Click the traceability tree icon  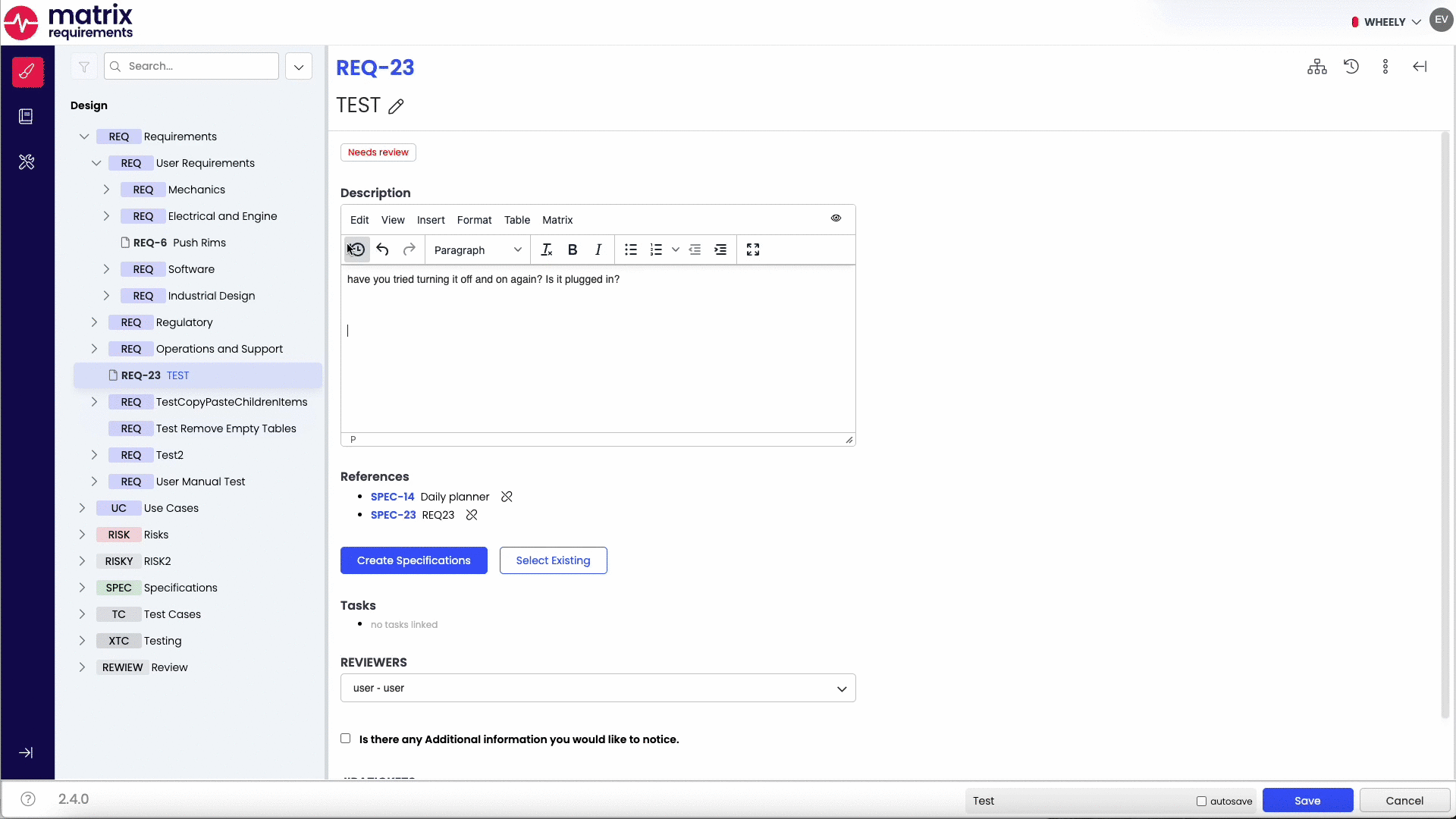pos(1318,67)
